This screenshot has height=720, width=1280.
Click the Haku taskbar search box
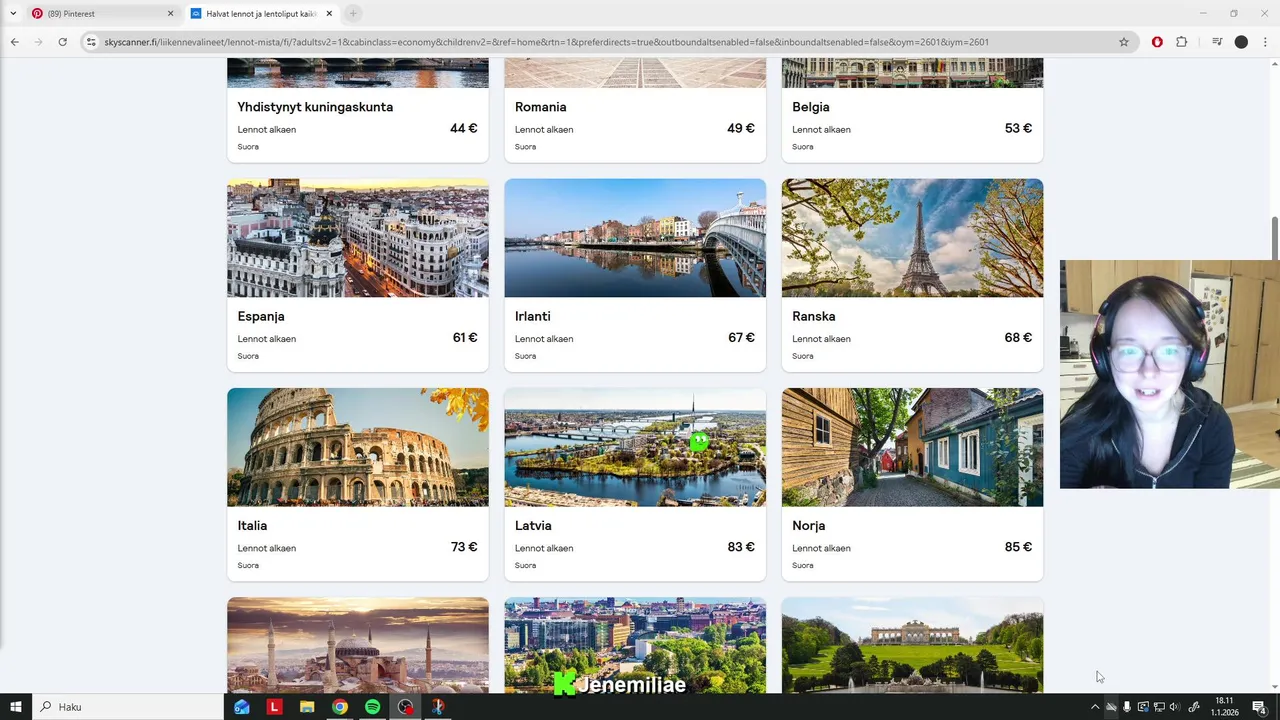coord(128,707)
